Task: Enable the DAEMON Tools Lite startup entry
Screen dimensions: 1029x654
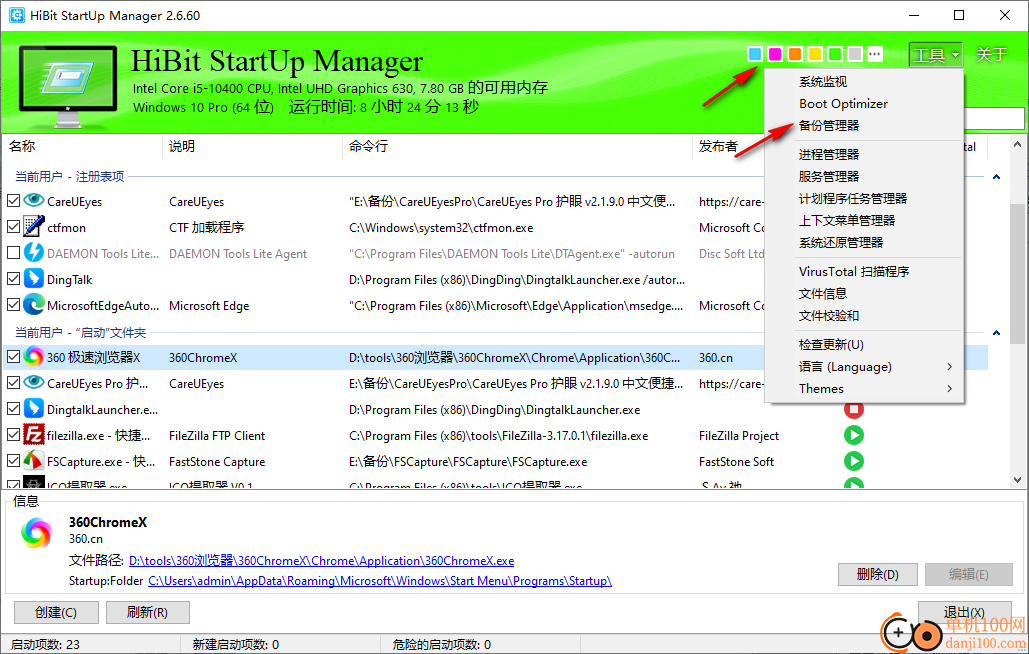Action: (13, 253)
